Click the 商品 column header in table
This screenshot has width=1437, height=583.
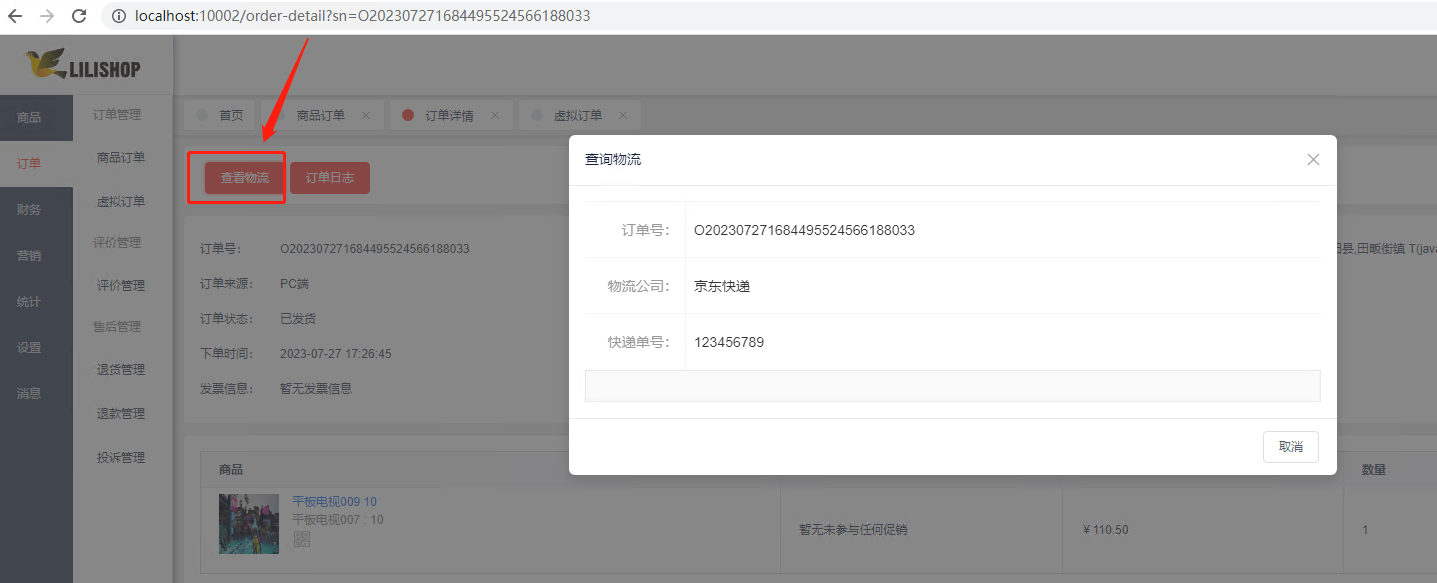[x=231, y=470]
